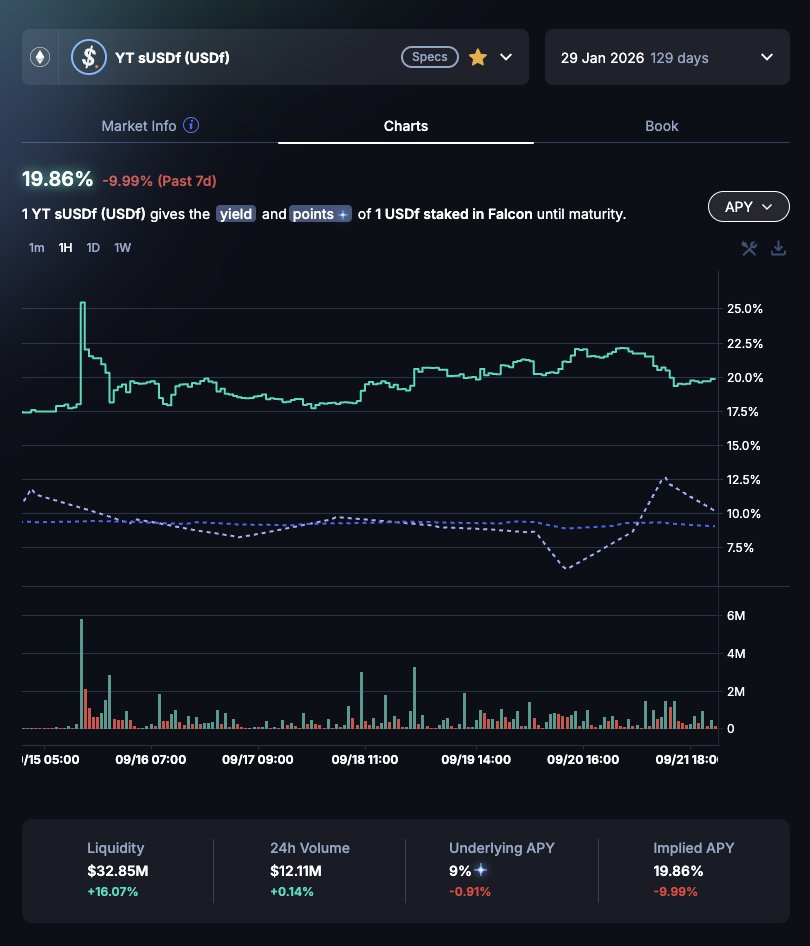This screenshot has height=946, width=810.
Task: Open Market Info tooltip icon
Action: [x=191, y=126]
